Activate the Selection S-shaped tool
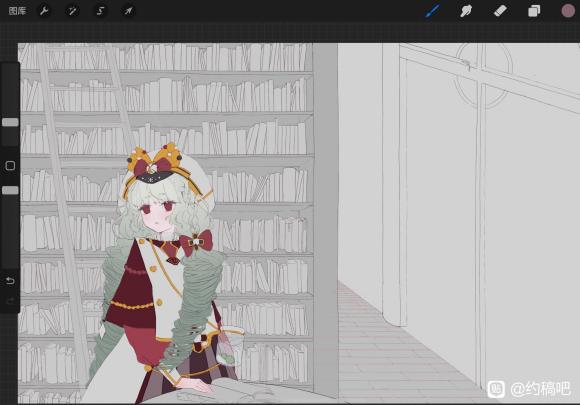Viewport: 580px width, 405px height. pyautogui.click(x=100, y=11)
